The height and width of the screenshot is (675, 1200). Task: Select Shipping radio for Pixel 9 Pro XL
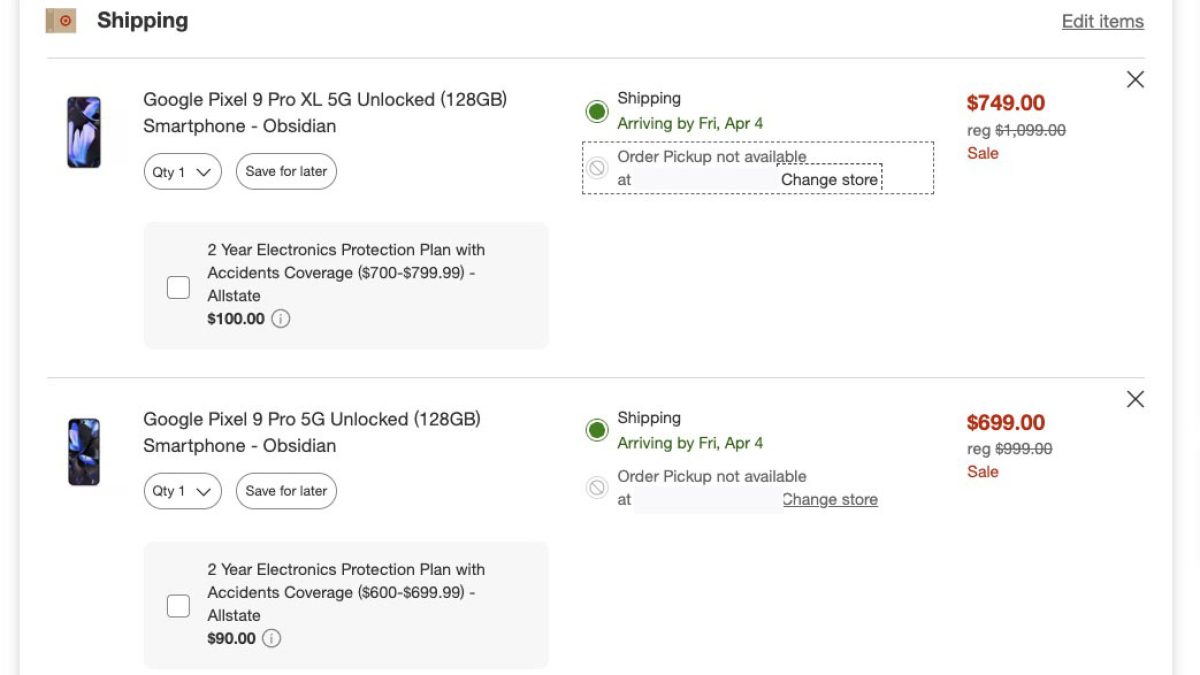coord(597,111)
